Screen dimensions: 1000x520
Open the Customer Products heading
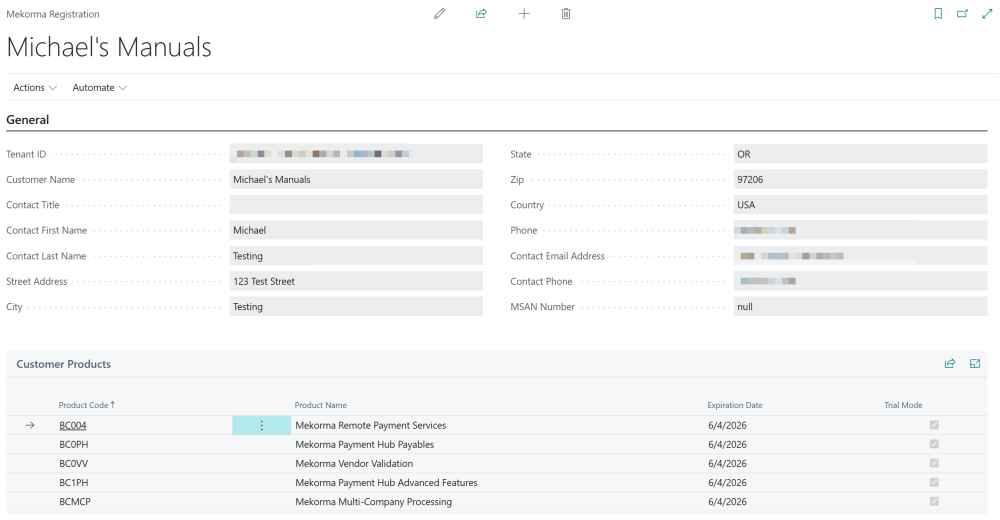pyautogui.click(x=64, y=364)
